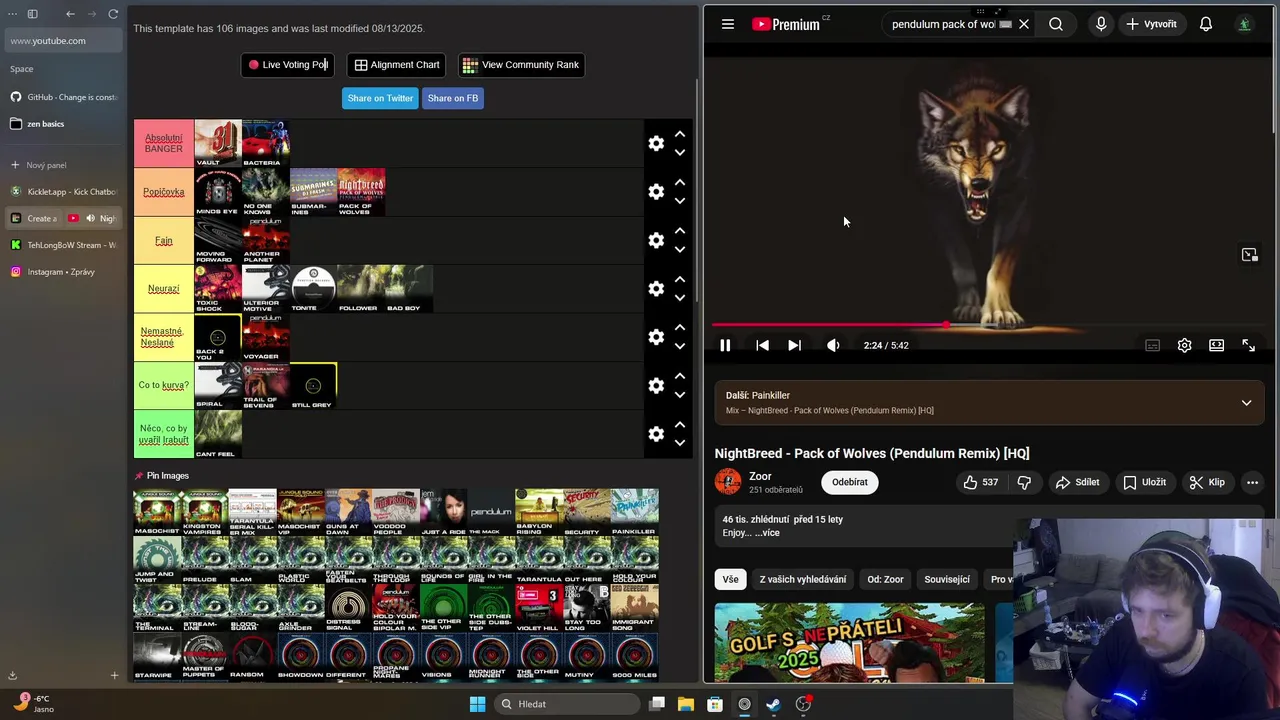
Task: Enter fullscreen on the video player
Action: point(1248,345)
